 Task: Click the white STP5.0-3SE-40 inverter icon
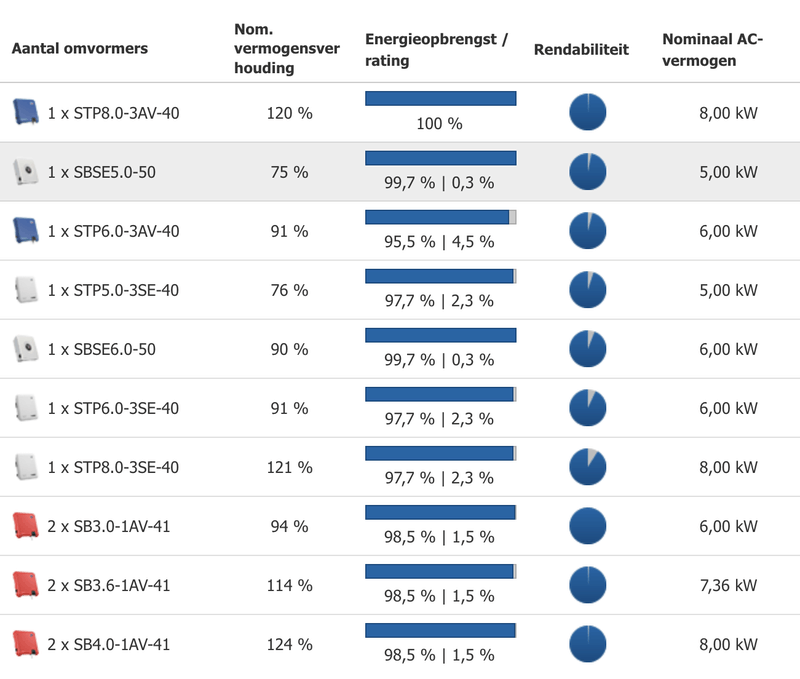click(24, 290)
